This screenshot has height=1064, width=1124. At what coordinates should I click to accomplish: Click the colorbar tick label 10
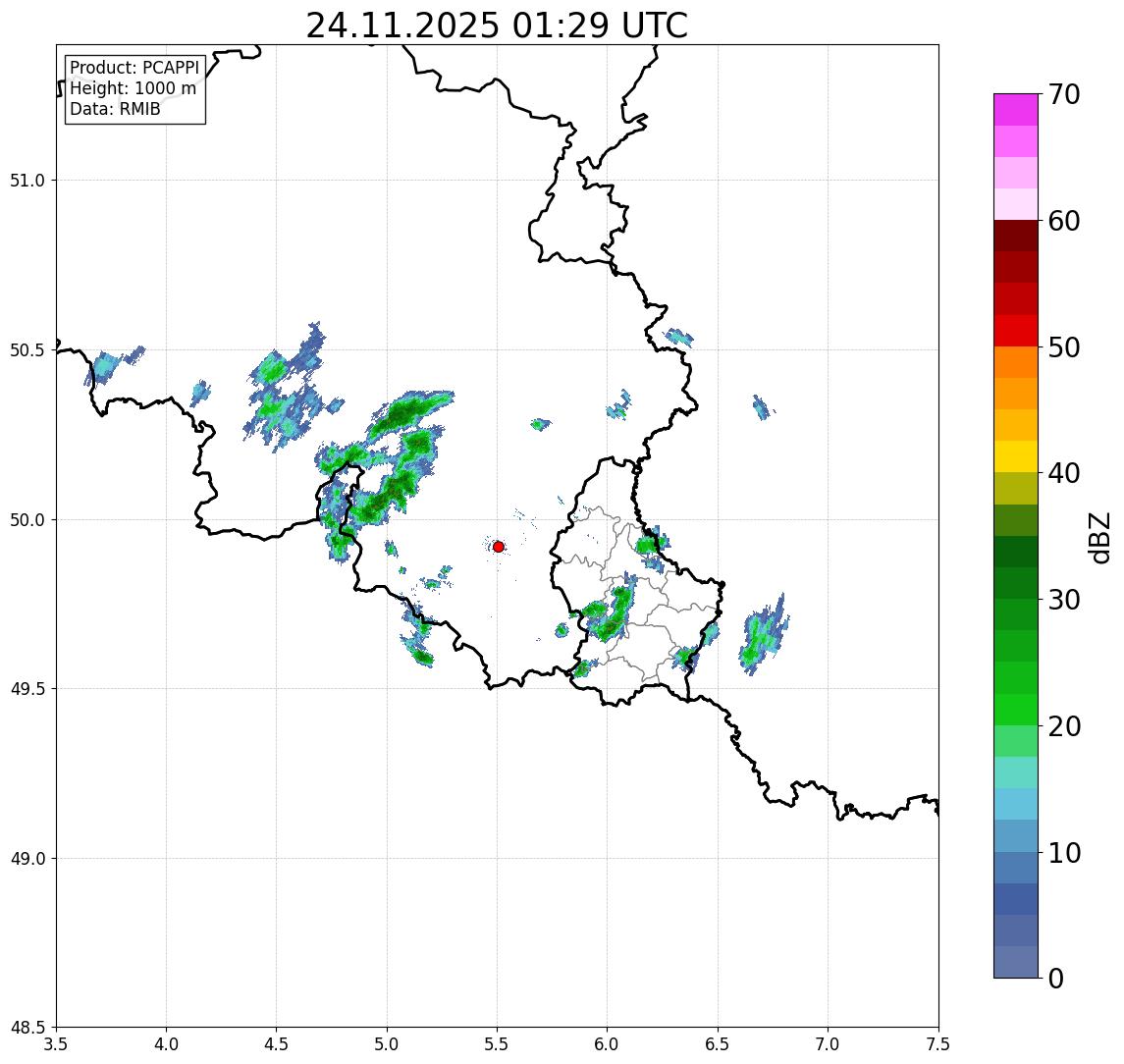(x=1064, y=853)
